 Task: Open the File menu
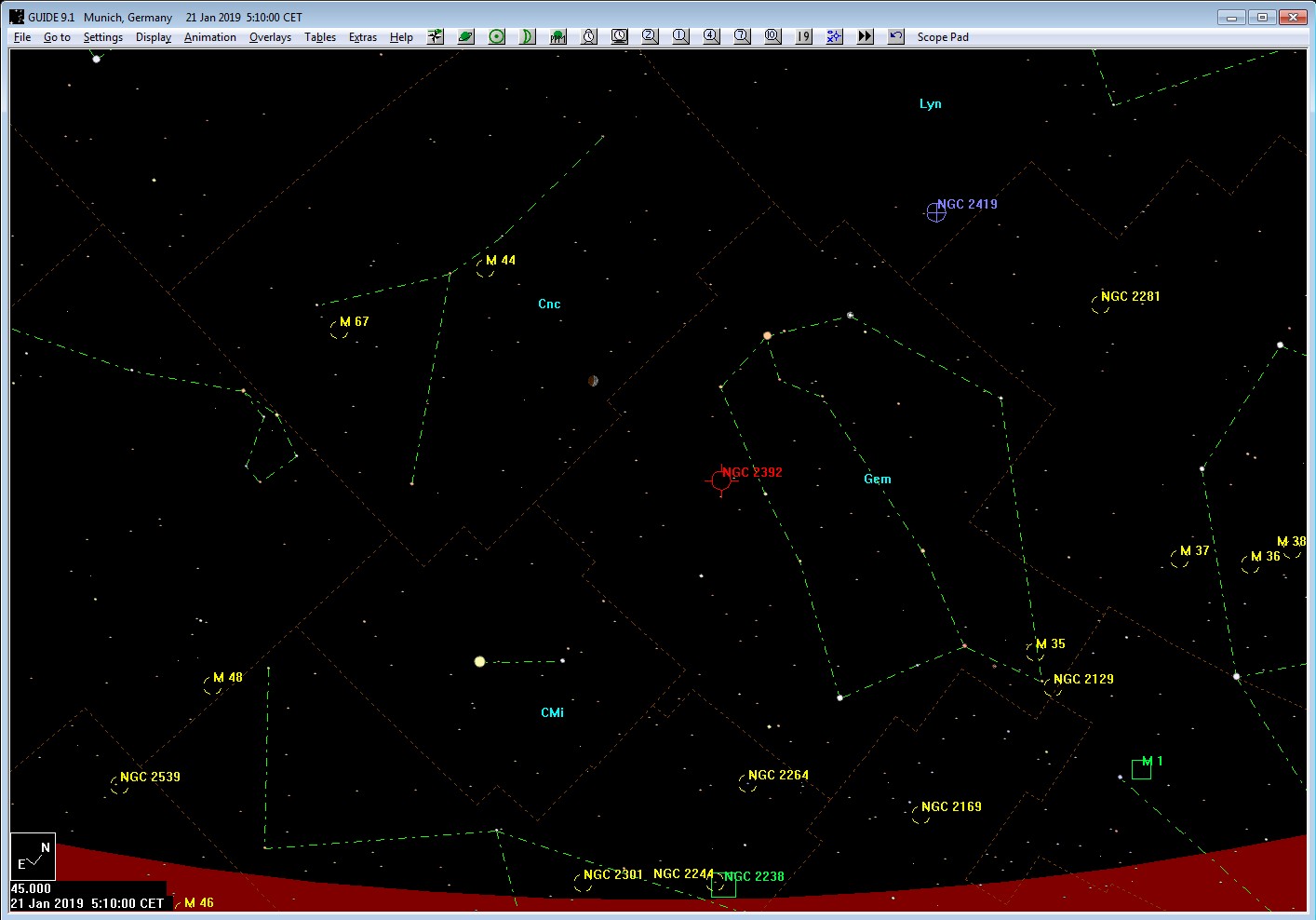click(22, 37)
